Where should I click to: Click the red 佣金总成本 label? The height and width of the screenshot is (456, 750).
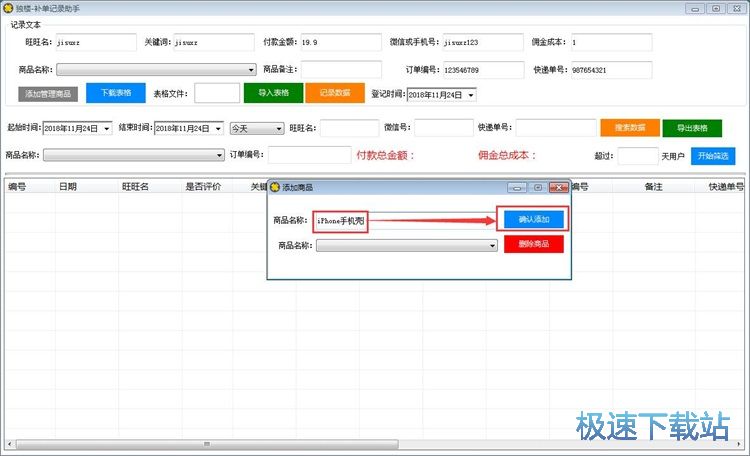point(507,156)
